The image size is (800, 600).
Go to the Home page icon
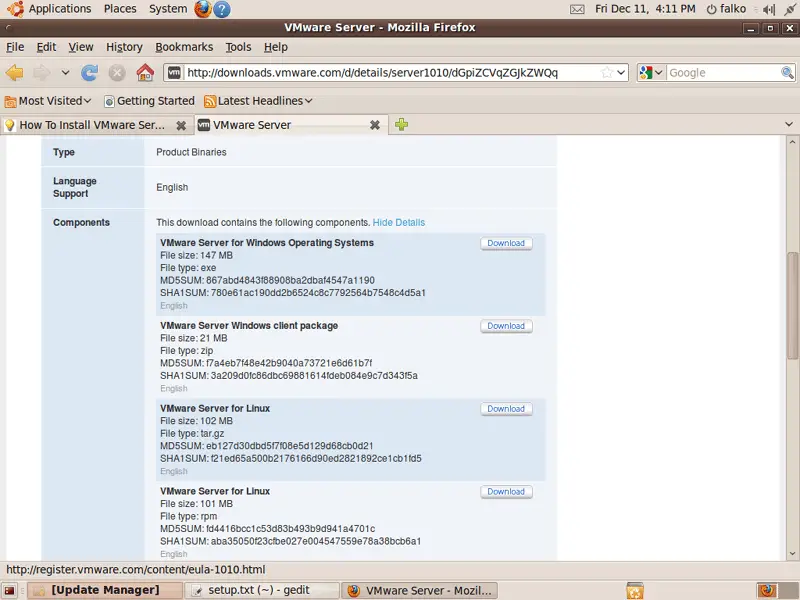point(145,73)
